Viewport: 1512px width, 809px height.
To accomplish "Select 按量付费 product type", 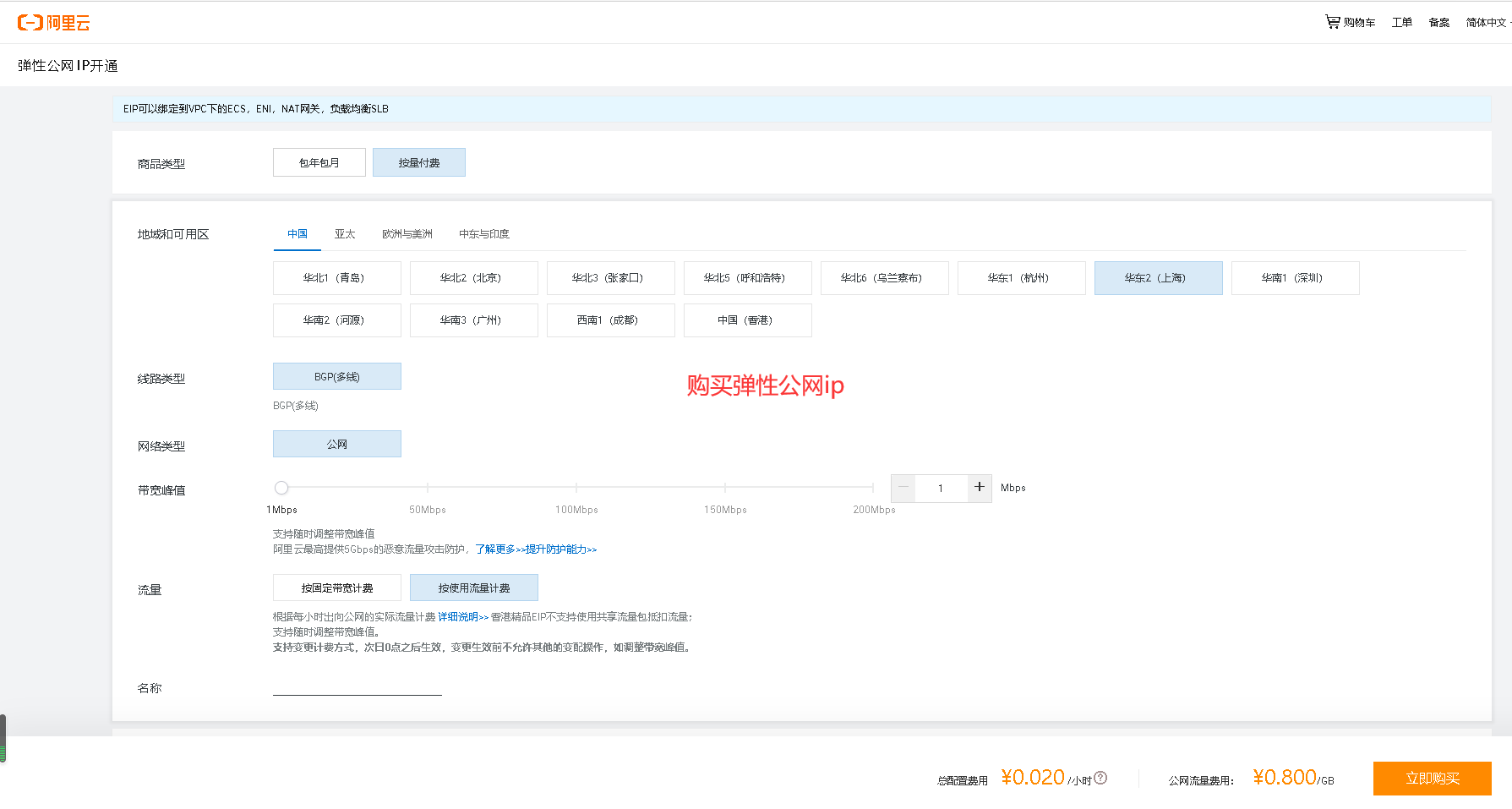I will (x=419, y=162).
